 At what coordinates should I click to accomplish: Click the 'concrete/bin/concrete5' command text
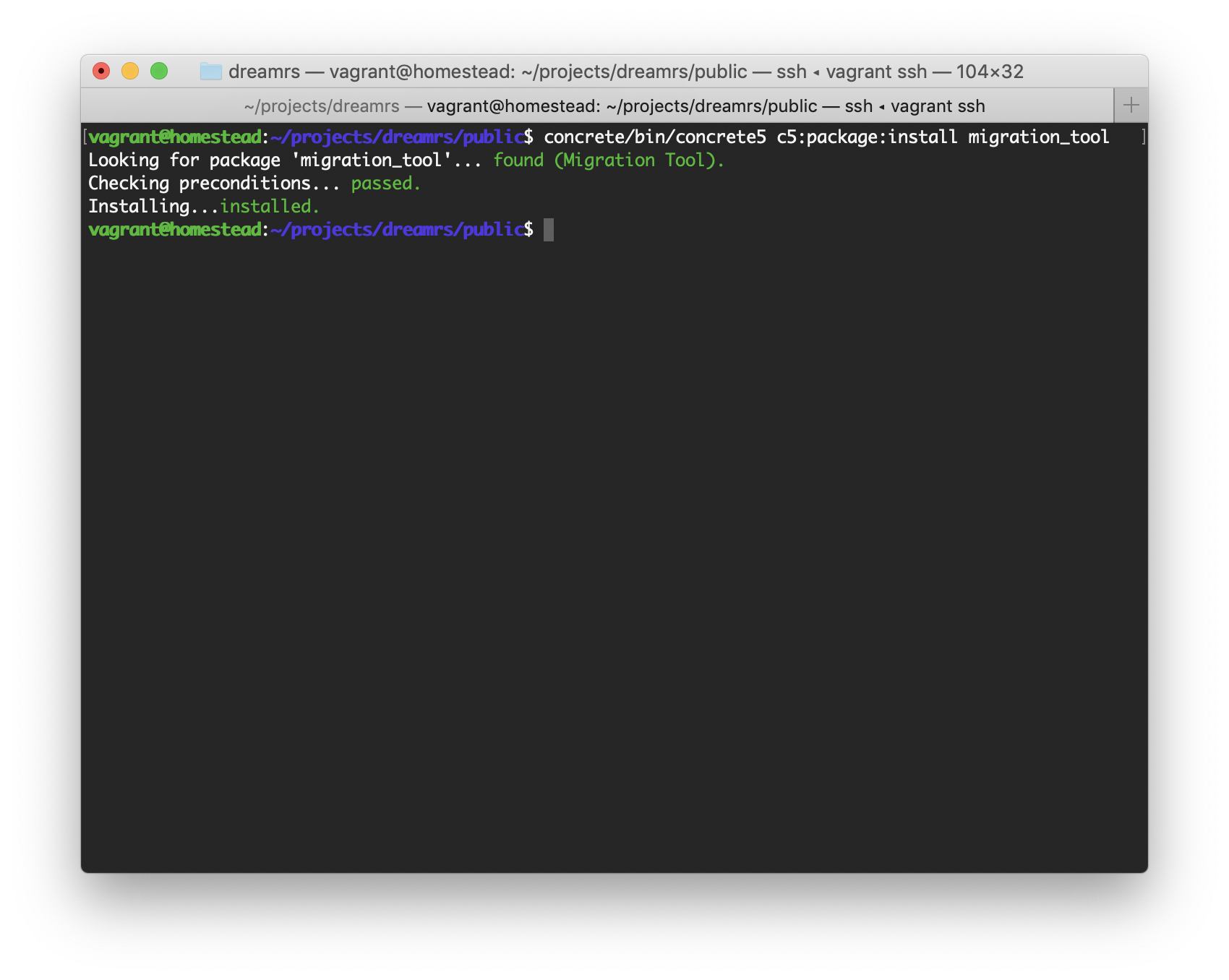654,137
